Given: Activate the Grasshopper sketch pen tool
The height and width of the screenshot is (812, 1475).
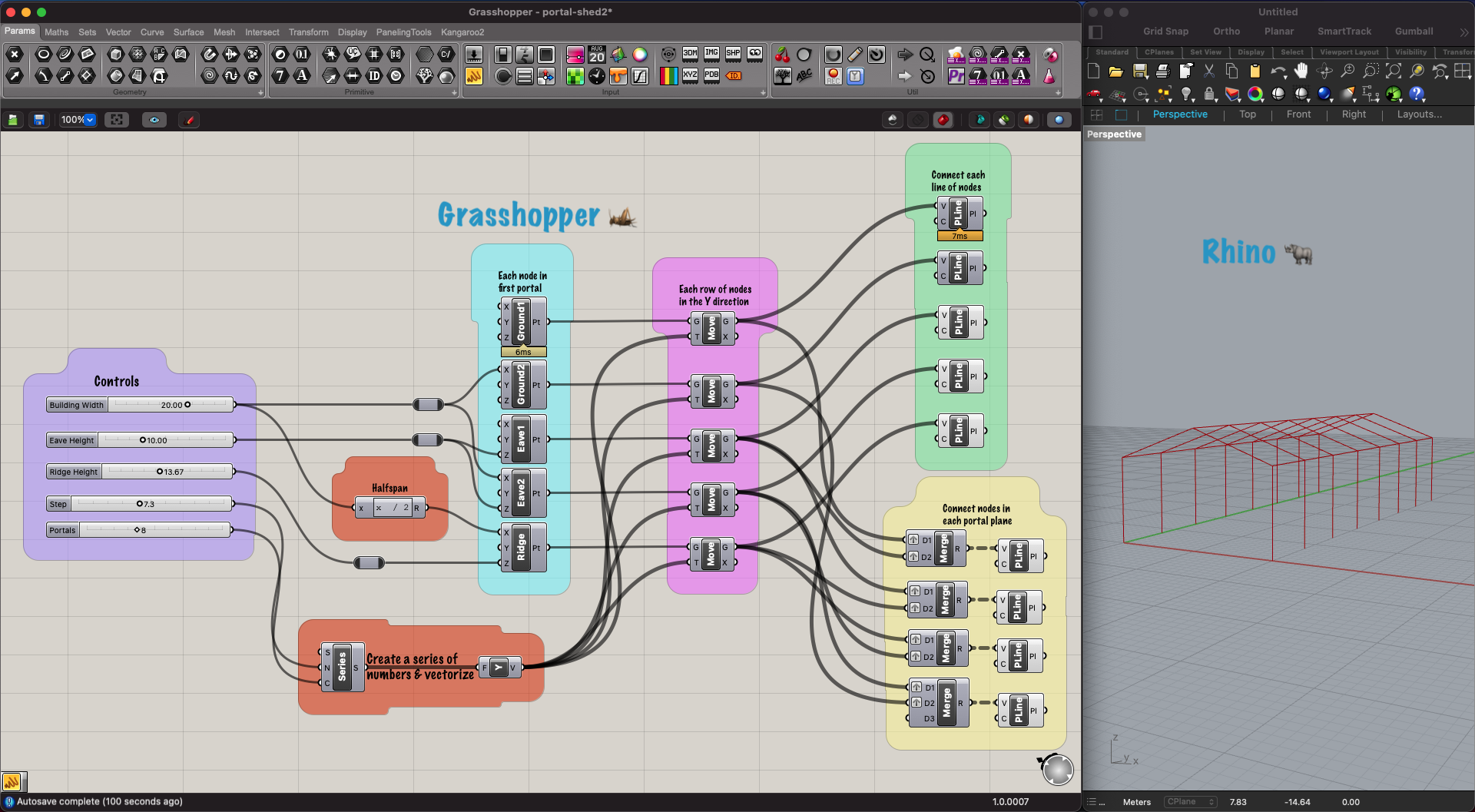Looking at the screenshot, I should (190, 120).
